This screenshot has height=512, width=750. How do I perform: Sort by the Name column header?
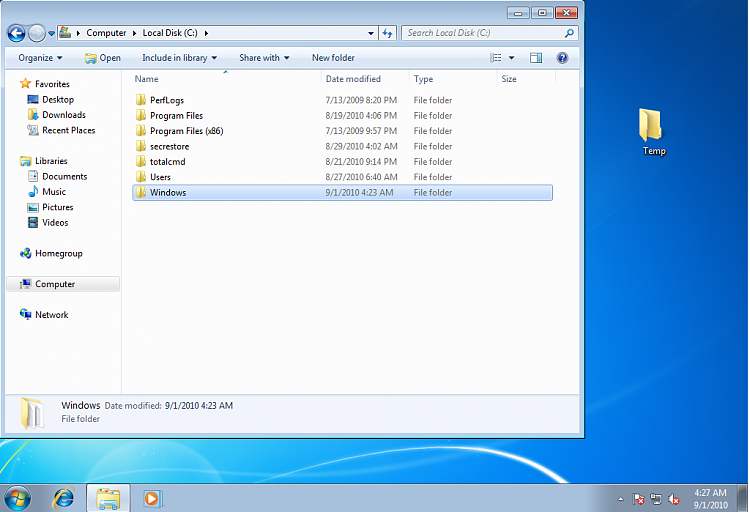click(226, 79)
